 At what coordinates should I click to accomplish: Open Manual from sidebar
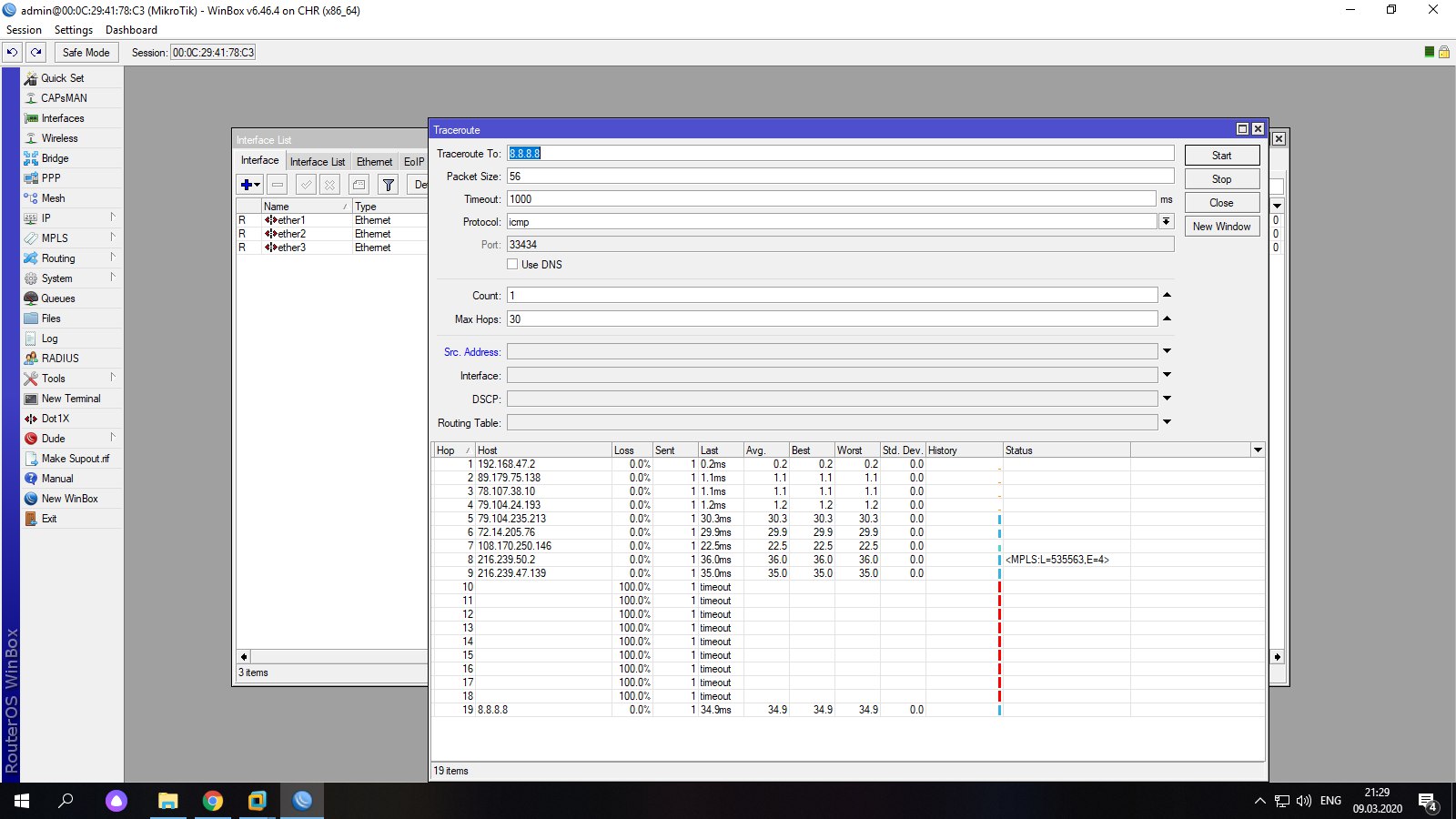tap(57, 479)
